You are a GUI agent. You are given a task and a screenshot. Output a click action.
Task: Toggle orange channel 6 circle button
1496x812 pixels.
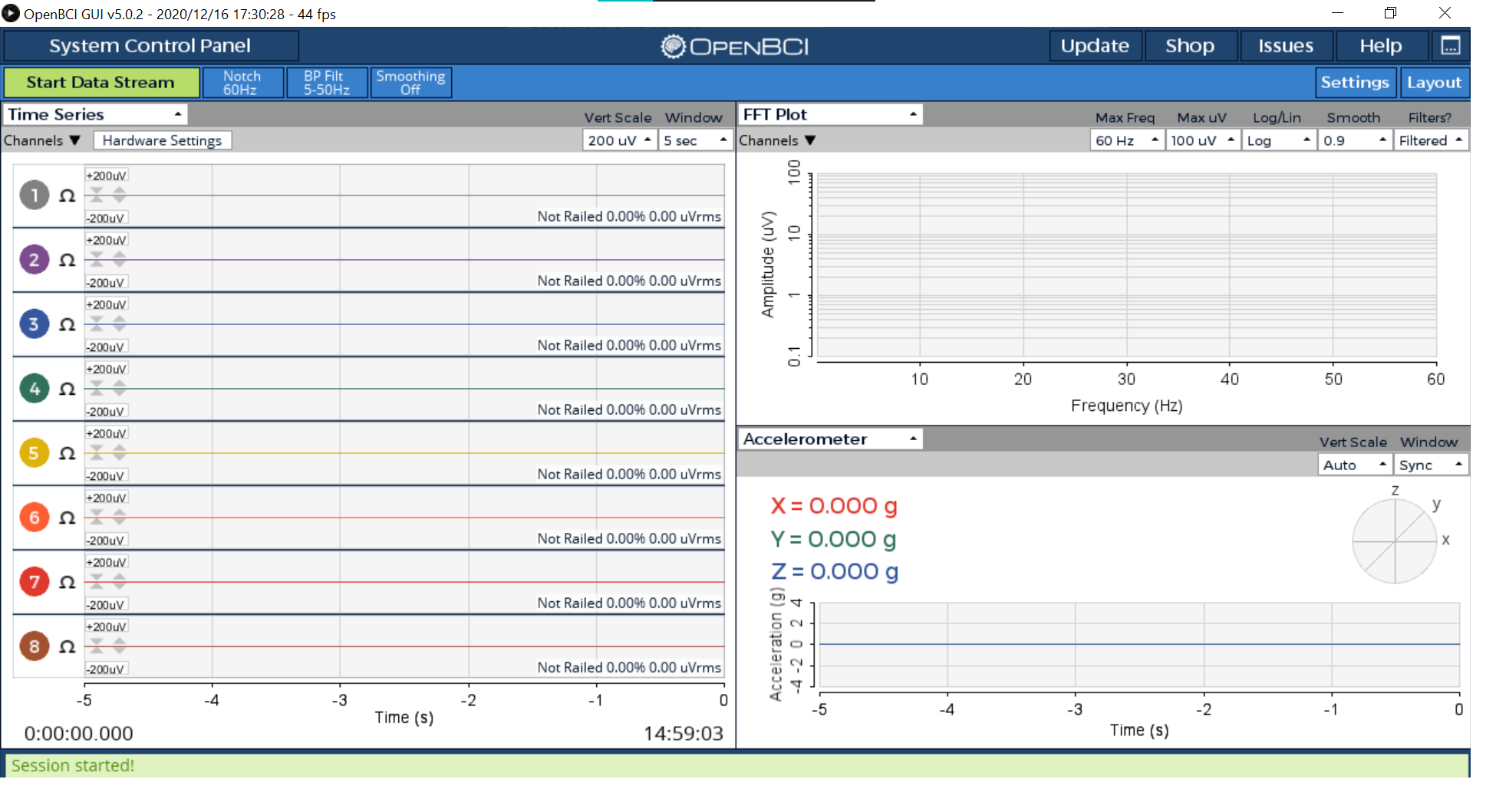34,518
